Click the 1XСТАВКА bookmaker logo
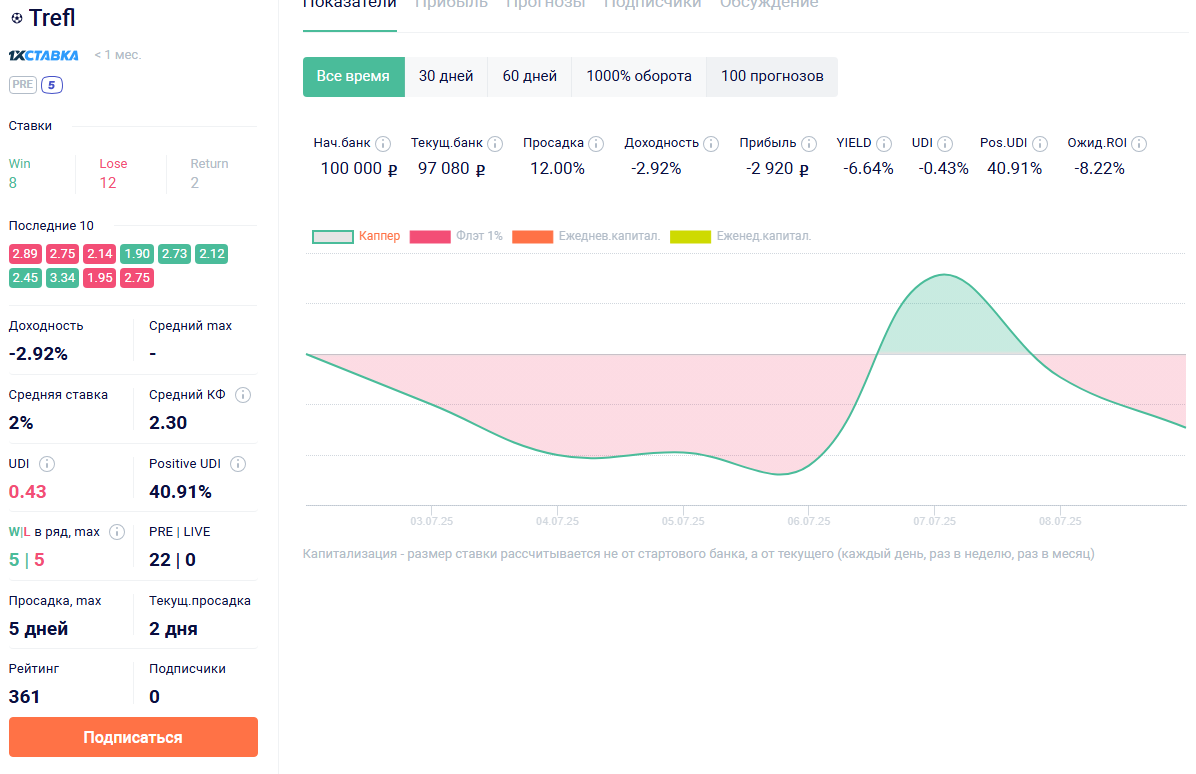Screen dimensions: 1196x774 click(43, 55)
